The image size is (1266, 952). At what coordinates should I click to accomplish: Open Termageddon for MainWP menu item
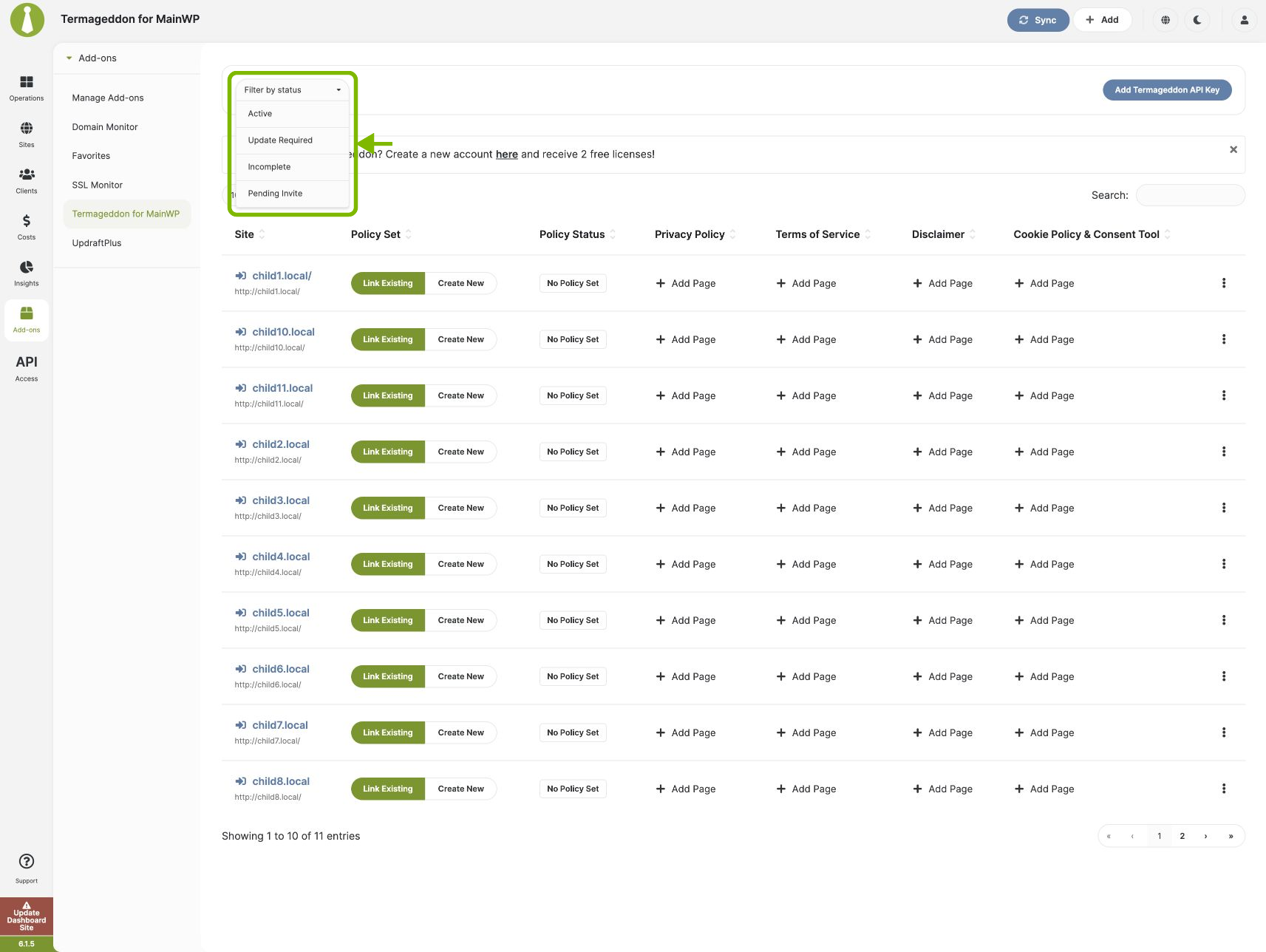pos(126,214)
